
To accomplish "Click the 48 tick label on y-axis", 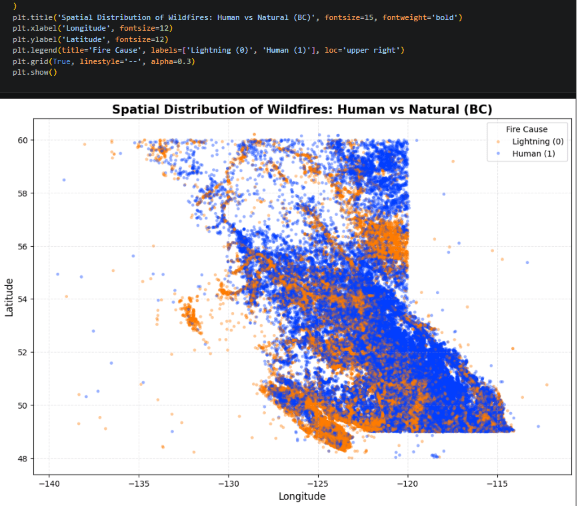I will click(x=22, y=458).
